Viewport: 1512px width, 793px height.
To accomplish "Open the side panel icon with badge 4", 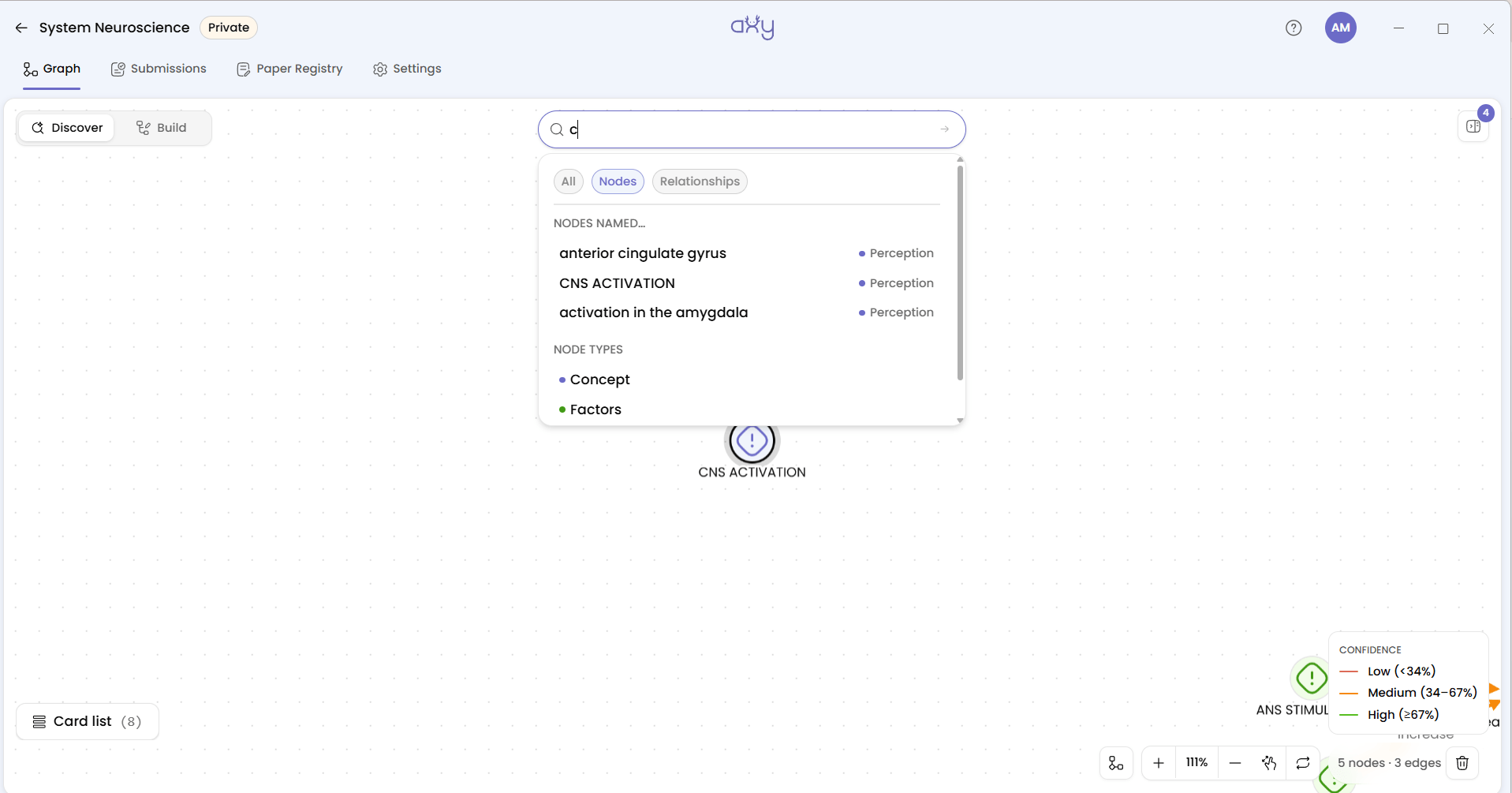I will coord(1473,126).
